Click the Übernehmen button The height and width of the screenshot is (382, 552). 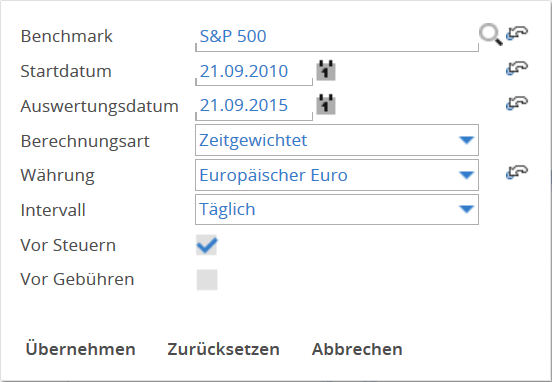point(81,349)
